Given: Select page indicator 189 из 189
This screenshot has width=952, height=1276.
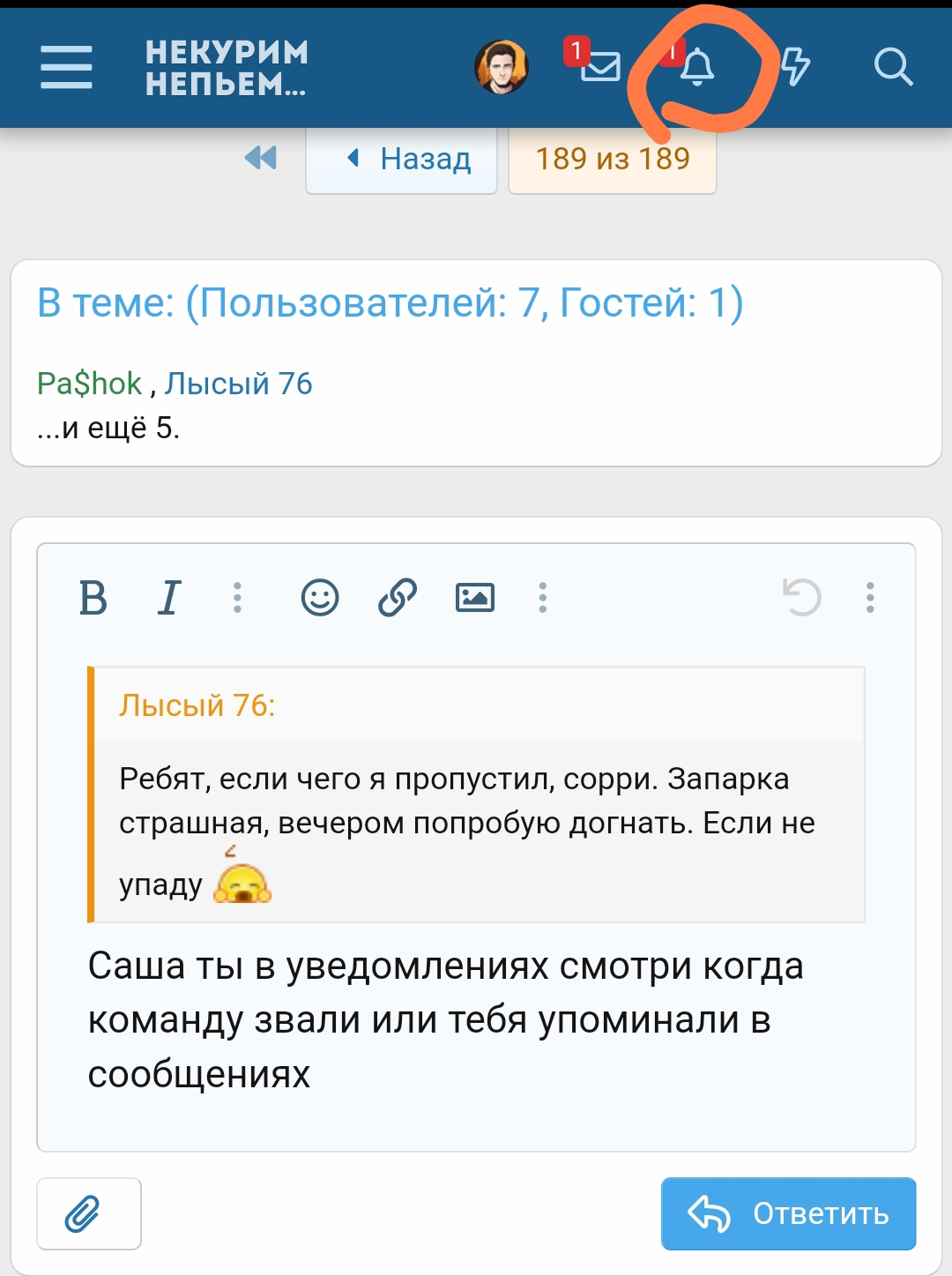Looking at the screenshot, I should [612, 160].
